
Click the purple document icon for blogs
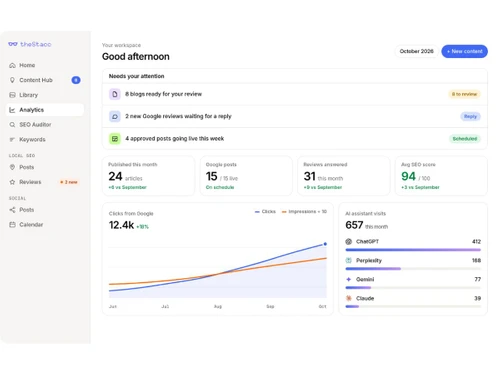point(115,94)
